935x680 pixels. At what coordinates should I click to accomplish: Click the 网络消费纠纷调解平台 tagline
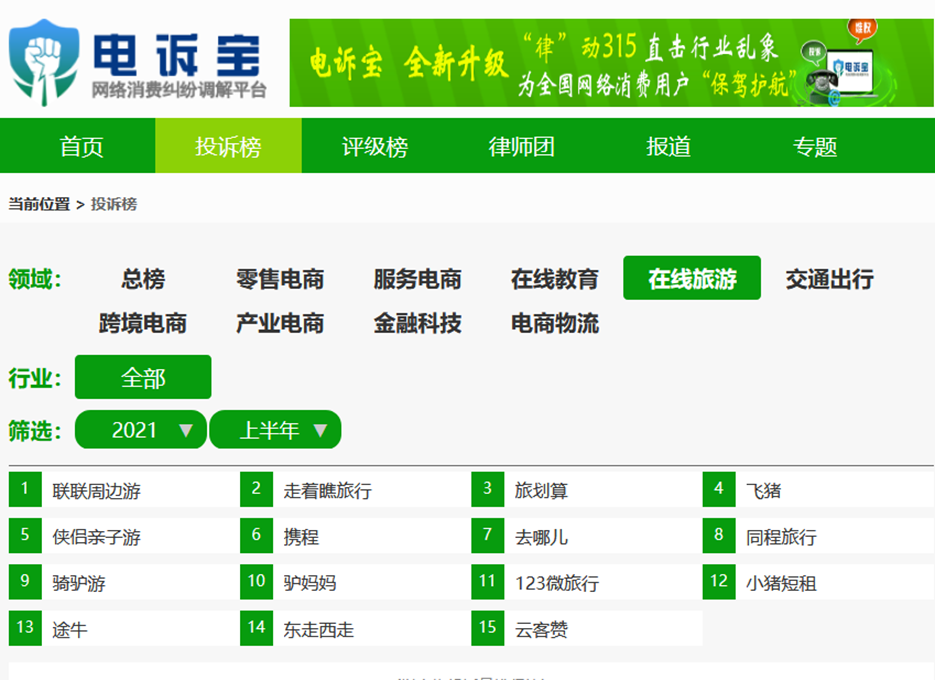pyautogui.click(x=178, y=90)
